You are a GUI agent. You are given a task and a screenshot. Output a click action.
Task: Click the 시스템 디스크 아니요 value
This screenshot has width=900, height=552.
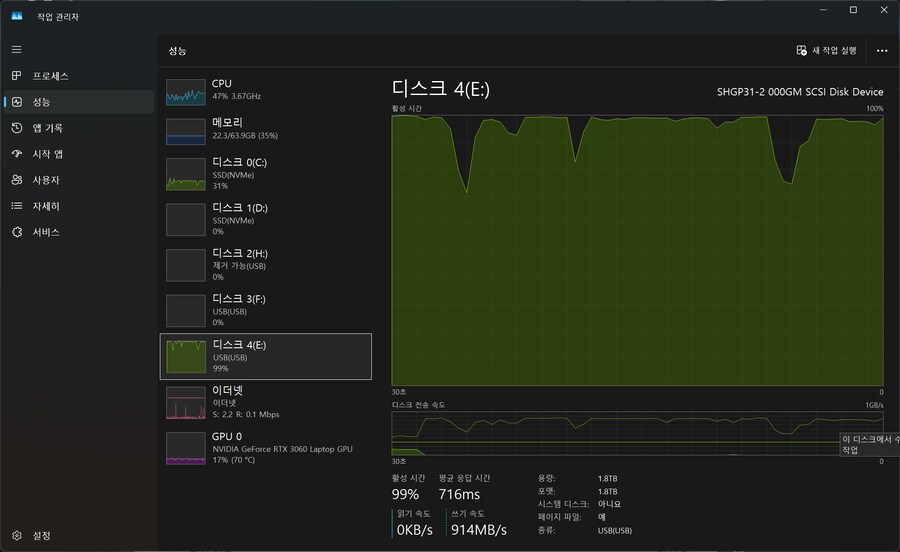609,504
